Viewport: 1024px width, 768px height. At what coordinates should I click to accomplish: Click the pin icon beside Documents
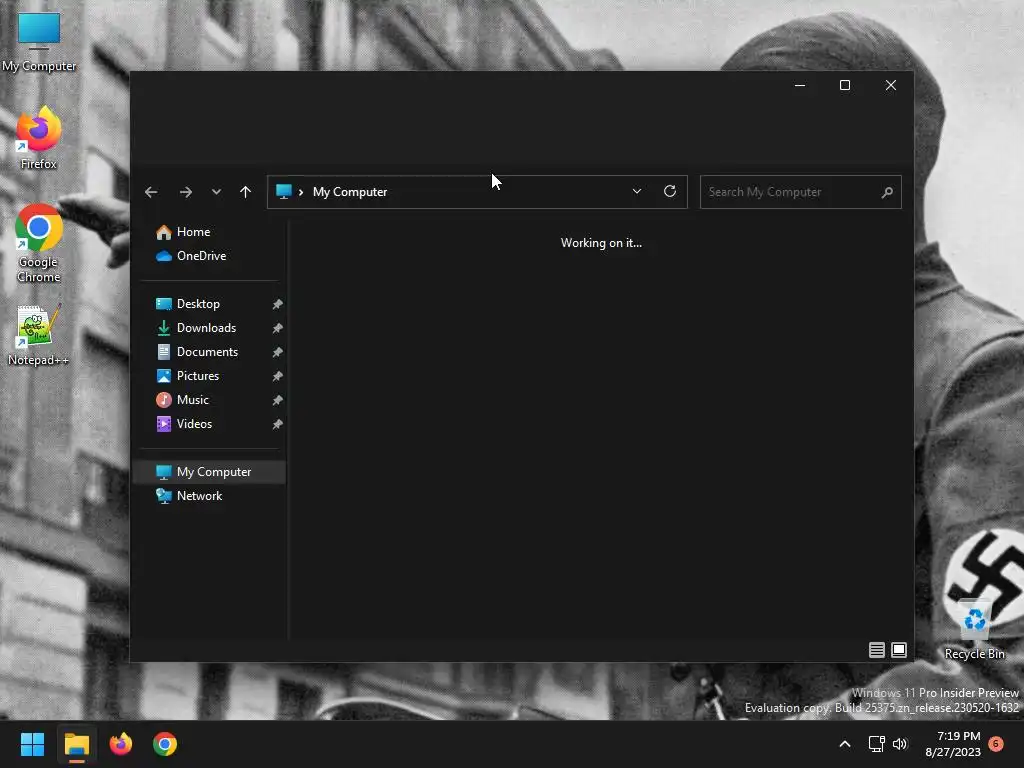(278, 352)
